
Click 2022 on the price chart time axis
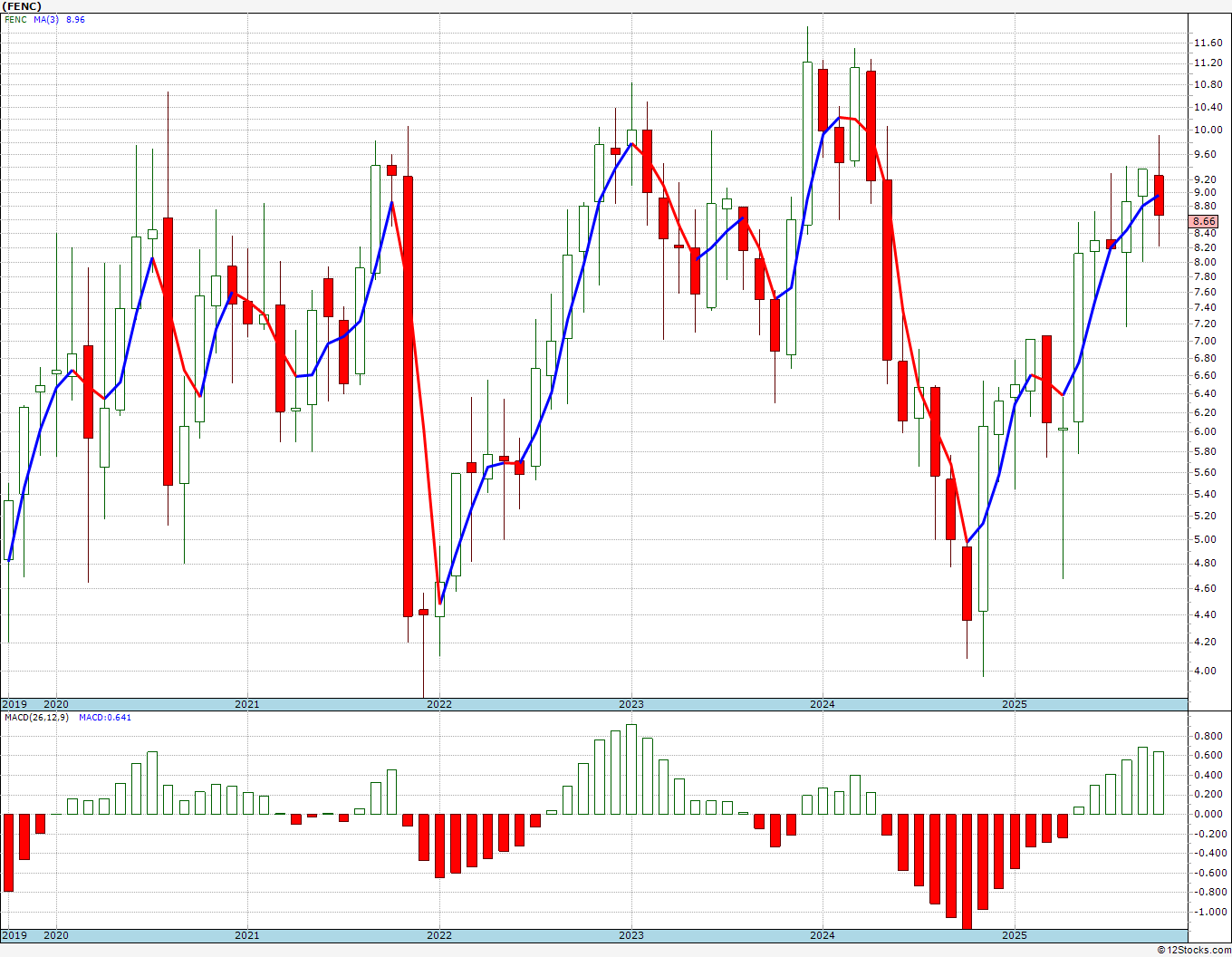(439, 704)
